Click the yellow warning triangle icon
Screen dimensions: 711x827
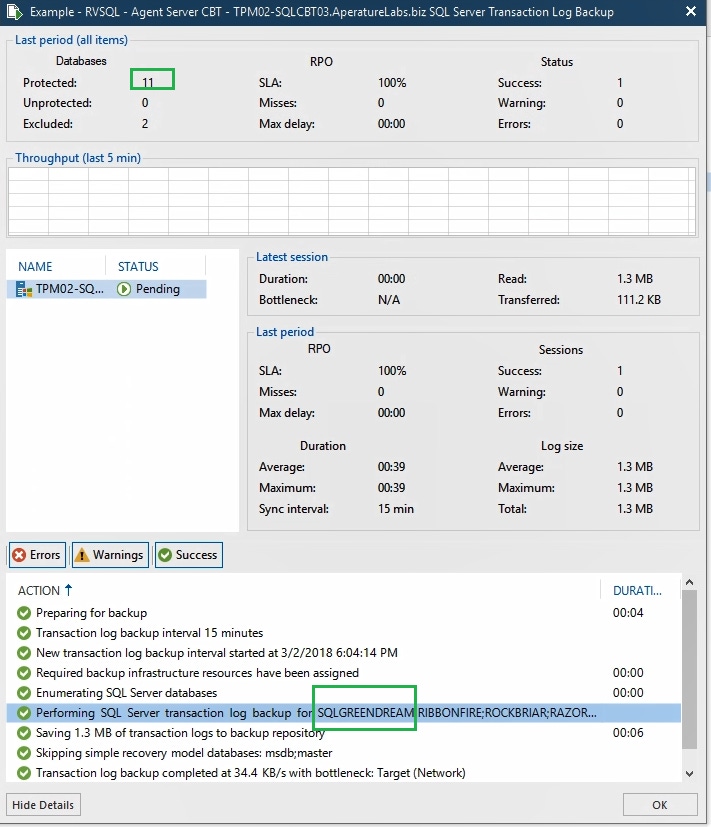click(82, 555)
